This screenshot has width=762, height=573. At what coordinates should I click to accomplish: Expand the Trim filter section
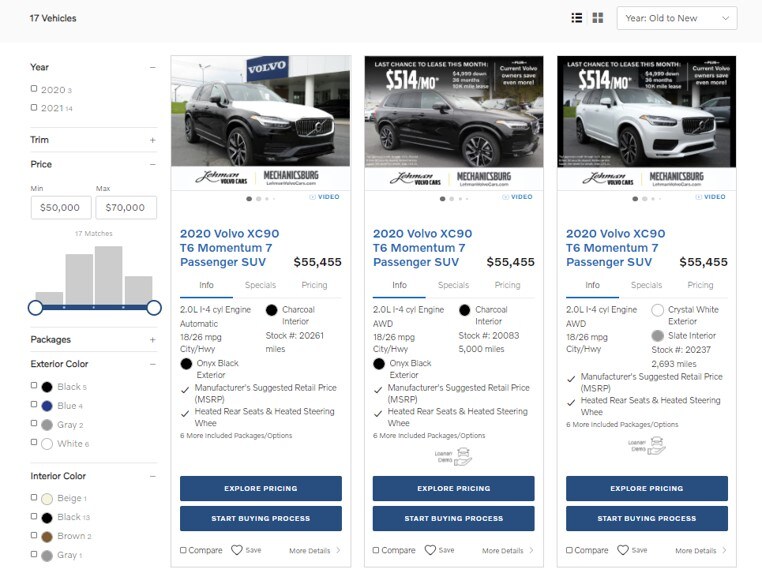pos(153,140)
